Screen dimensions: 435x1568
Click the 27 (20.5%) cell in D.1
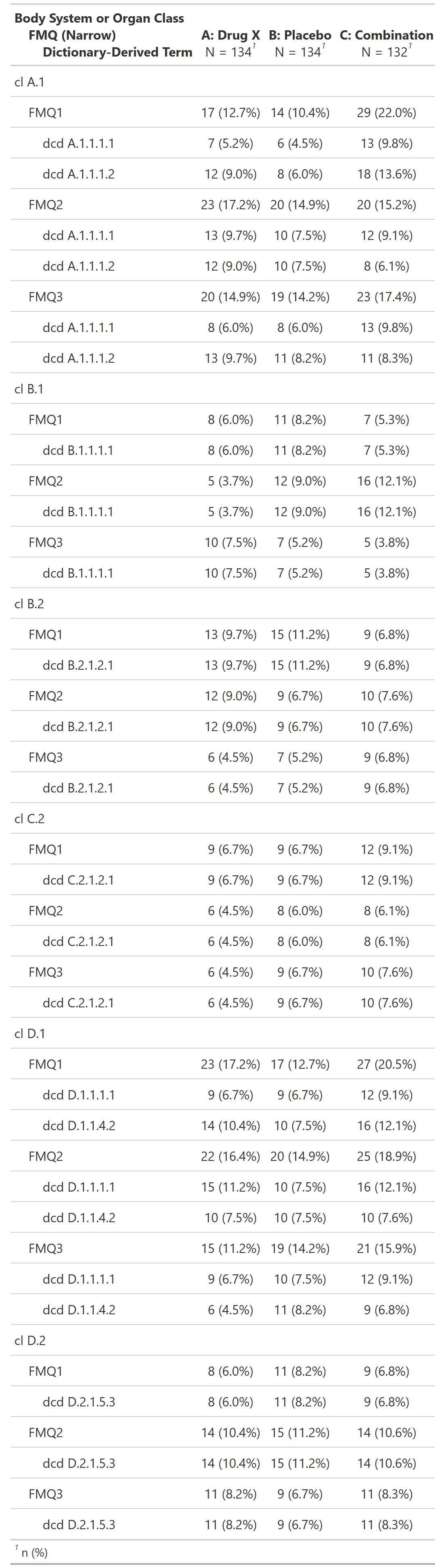pos(386,1064)
